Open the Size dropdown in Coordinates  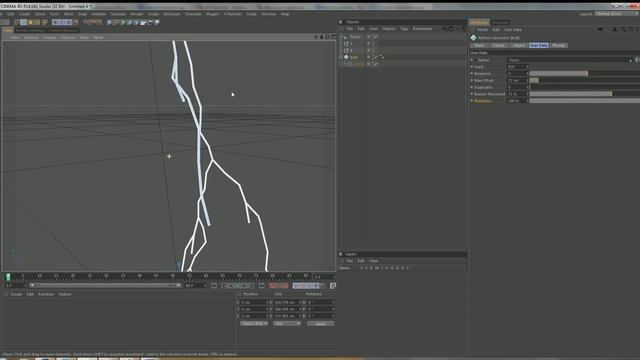pos(287,323)
